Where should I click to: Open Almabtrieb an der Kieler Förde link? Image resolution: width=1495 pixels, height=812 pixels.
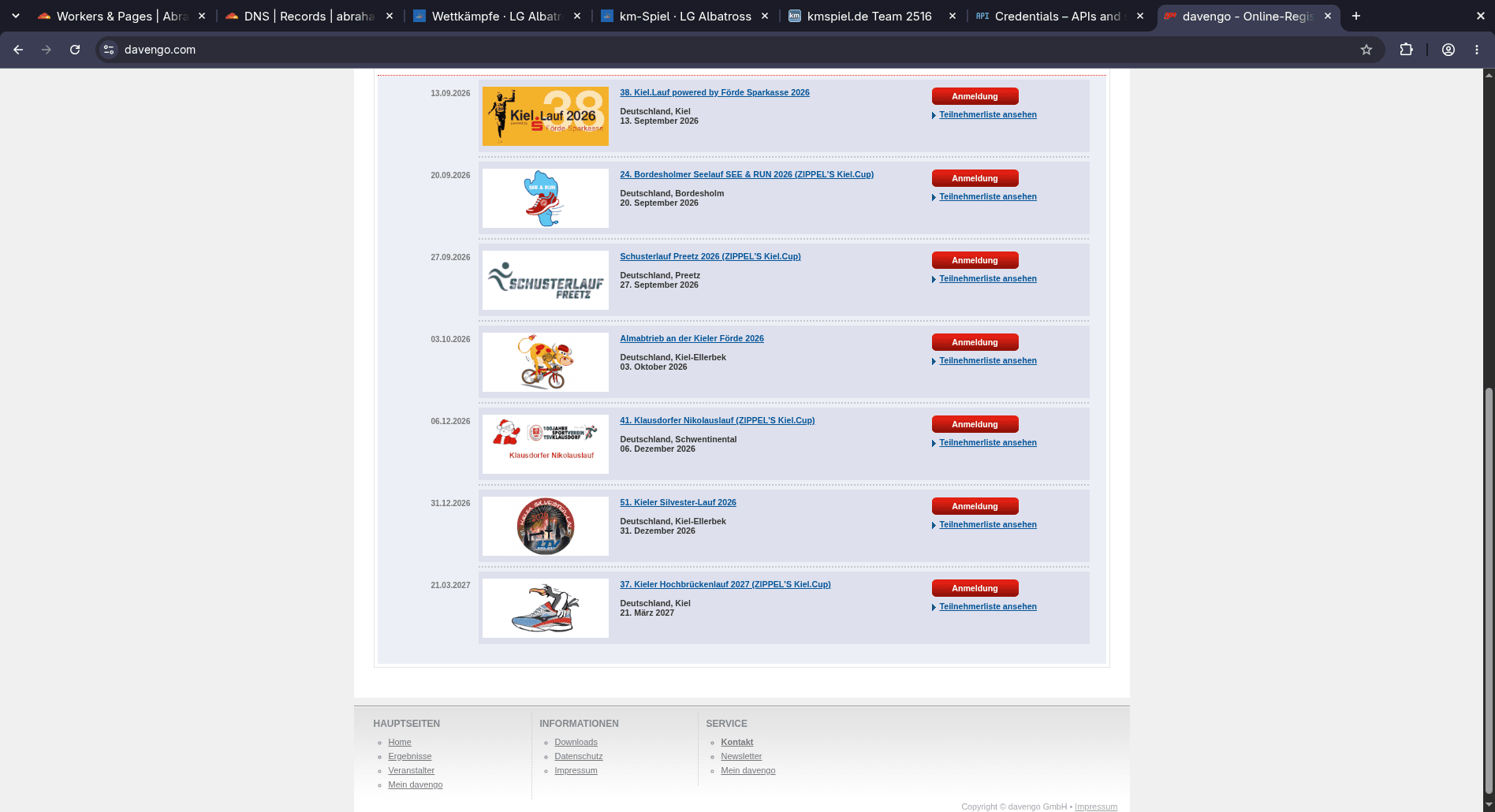point(692,338)
